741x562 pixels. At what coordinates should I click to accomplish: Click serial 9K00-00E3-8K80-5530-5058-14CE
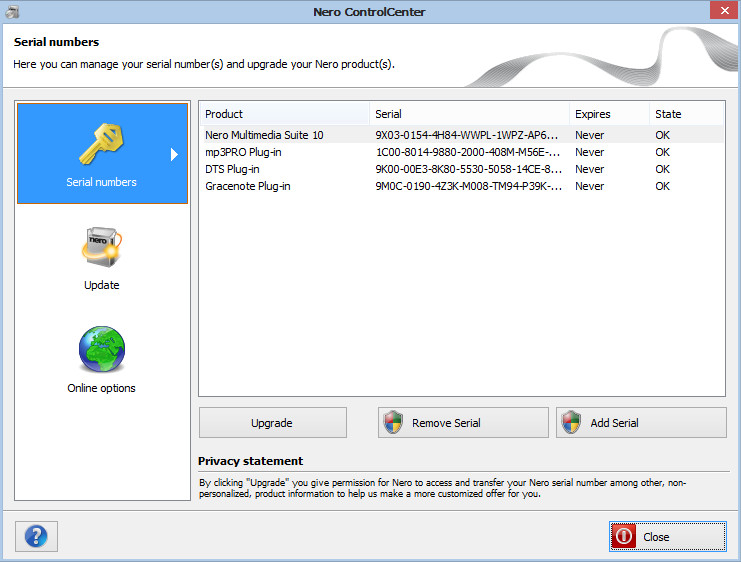tap(468, 169)
